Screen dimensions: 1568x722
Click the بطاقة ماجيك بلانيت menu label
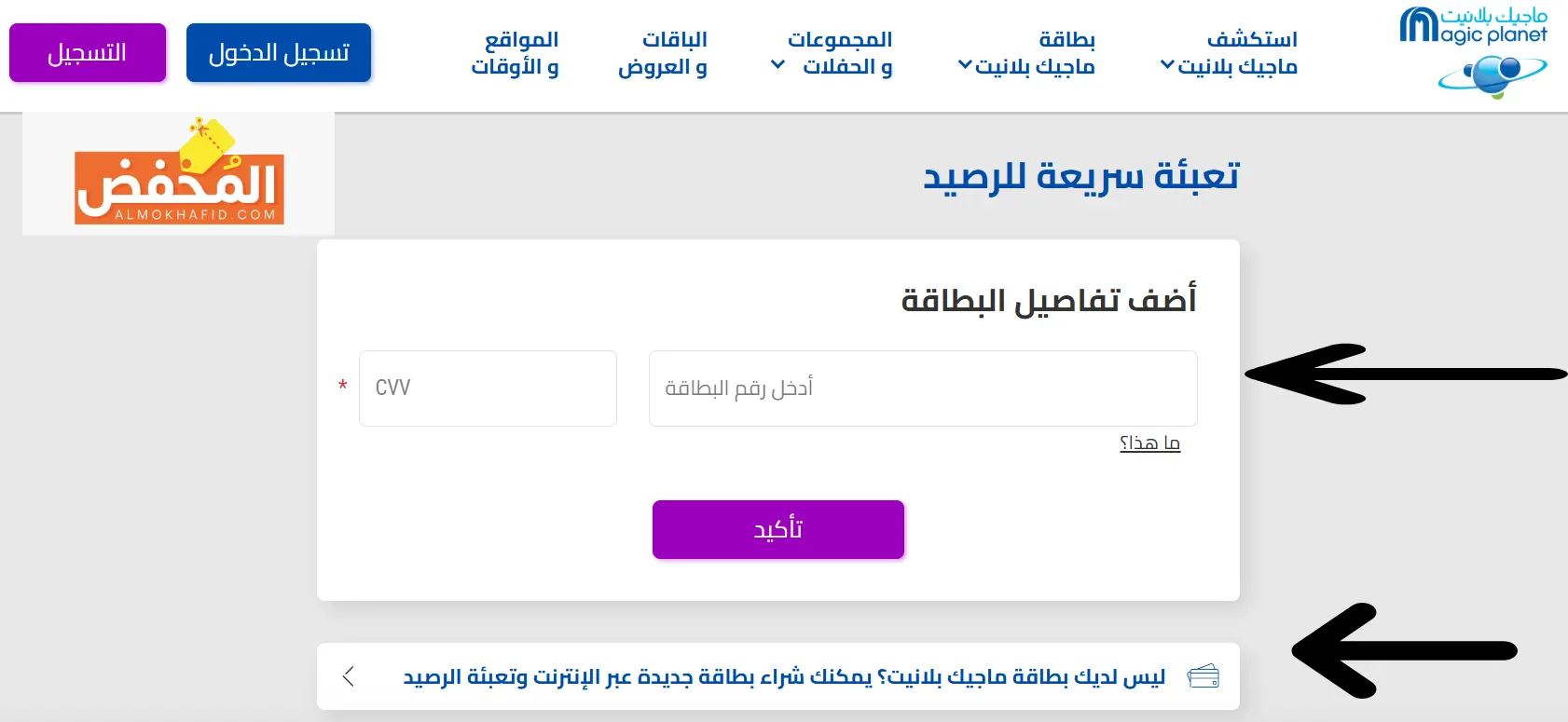1035,53
